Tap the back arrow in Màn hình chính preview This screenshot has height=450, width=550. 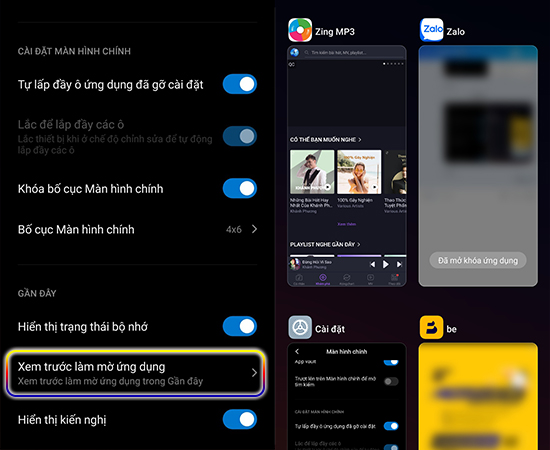[297, 351]
